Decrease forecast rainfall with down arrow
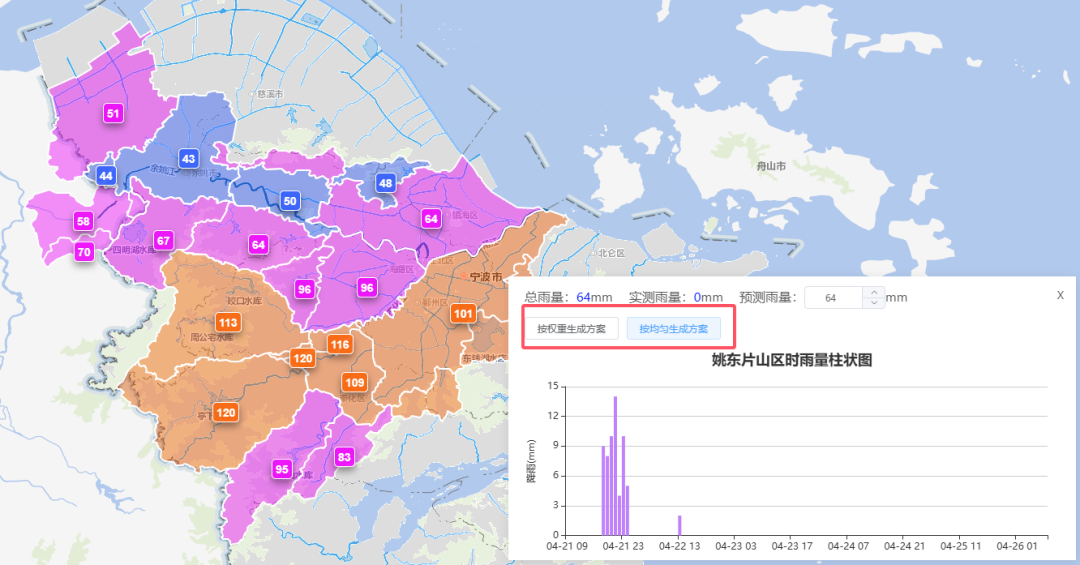The width and height of the screenshot is (1080, 565). coord(873,303)
